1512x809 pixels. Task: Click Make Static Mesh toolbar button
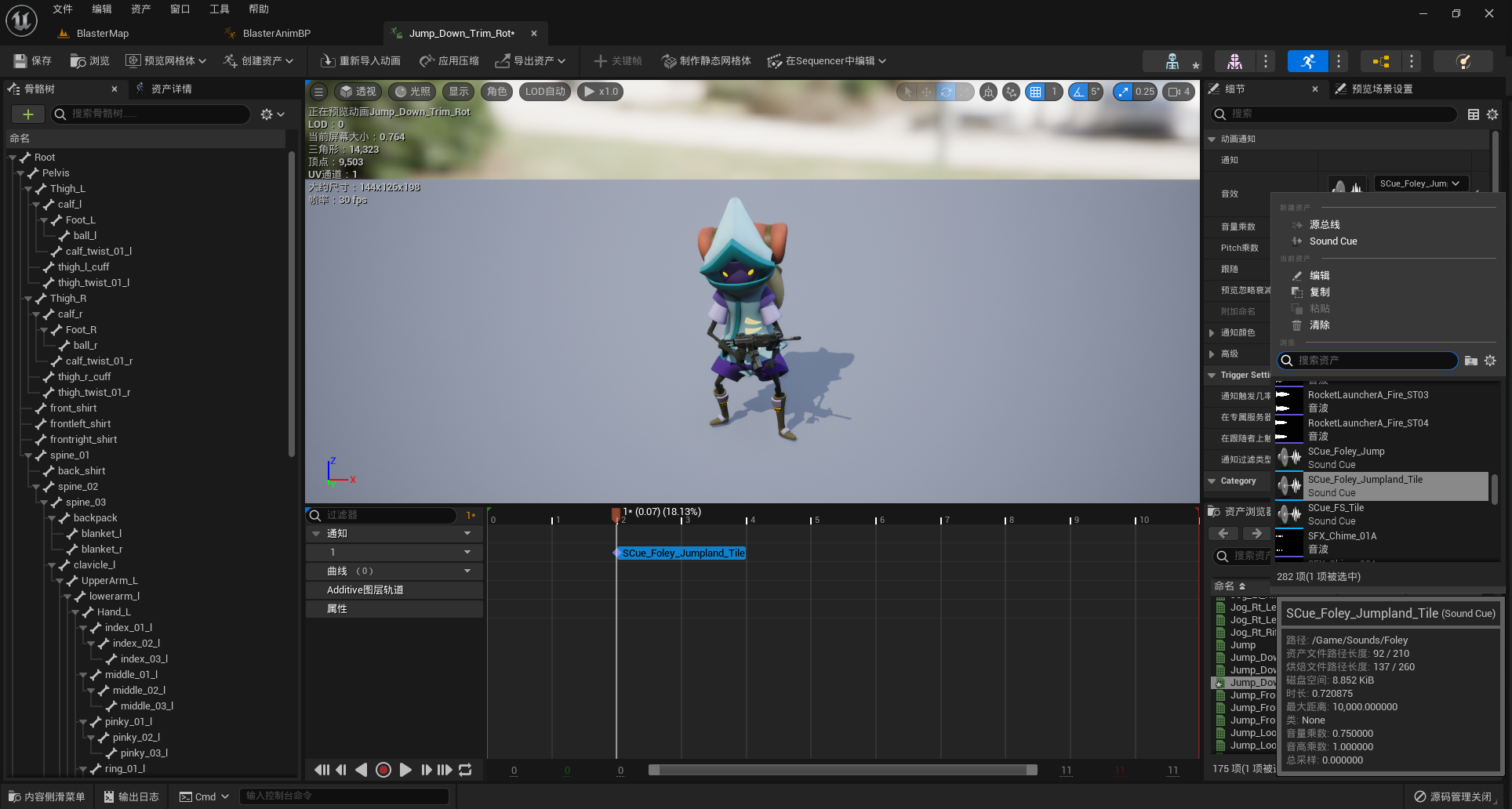707,60
